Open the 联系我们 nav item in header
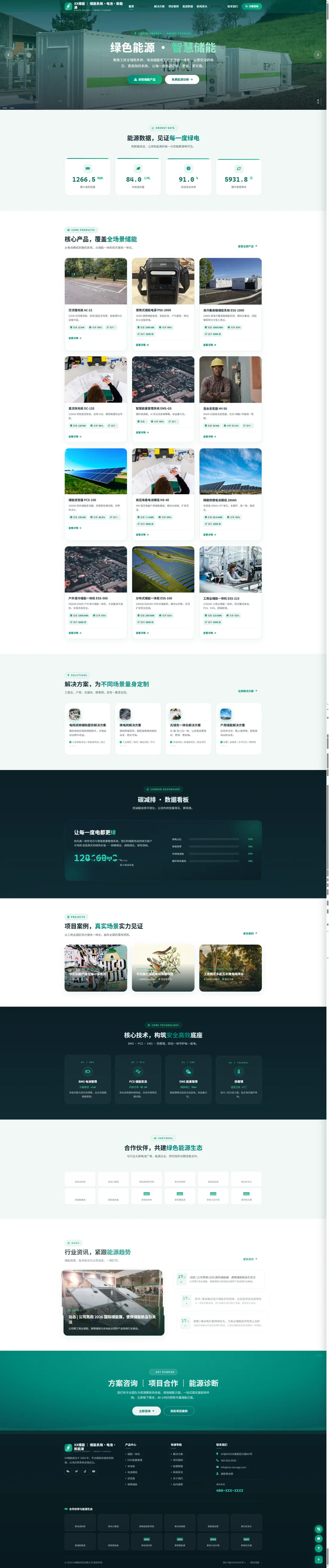This screenshot has height=1568, width=329. (x=233, y=6)
